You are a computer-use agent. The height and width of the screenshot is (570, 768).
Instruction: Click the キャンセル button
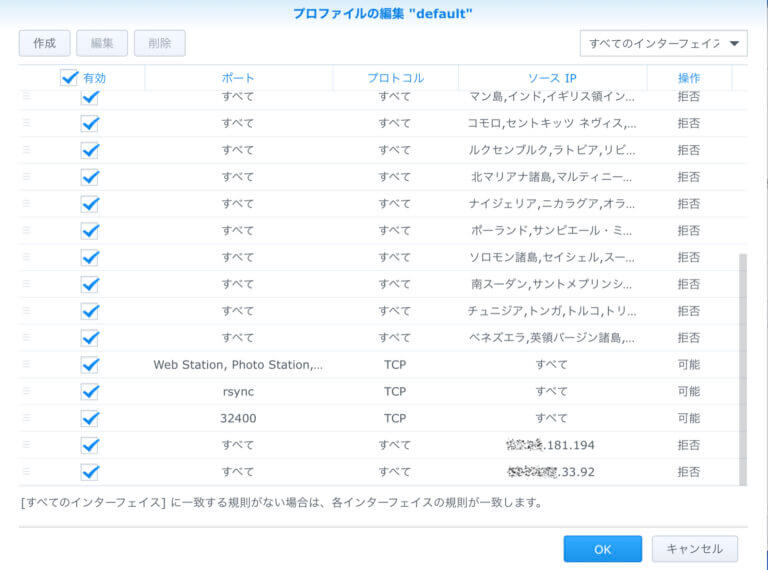point(695,549)
